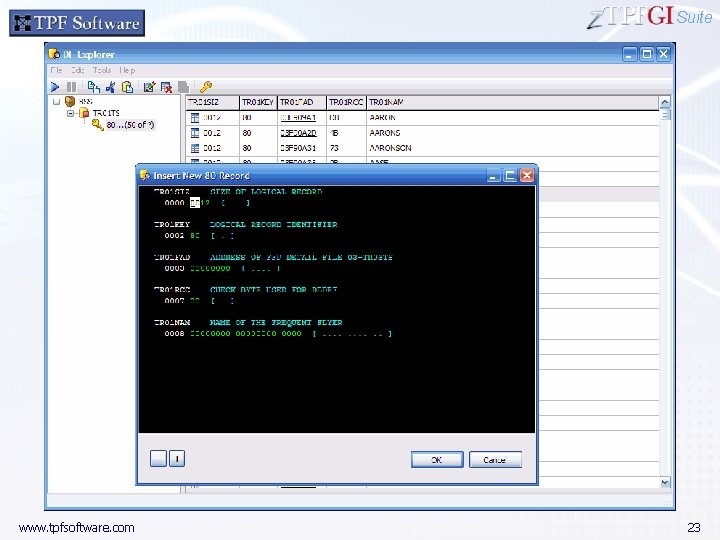Click the Insert New Record dialog title icon

145,175
